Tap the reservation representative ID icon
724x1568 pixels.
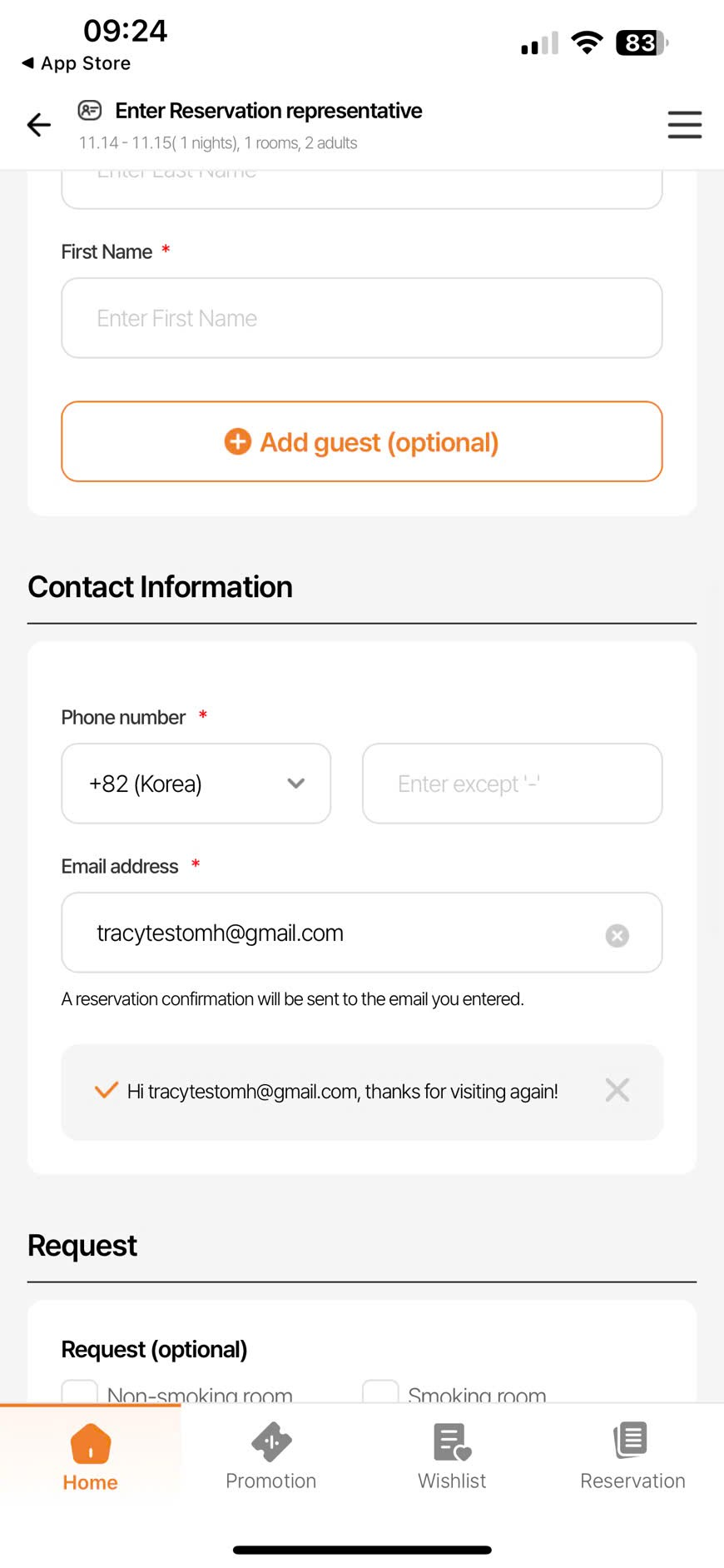pyautogui.click(x=90, y=110)
